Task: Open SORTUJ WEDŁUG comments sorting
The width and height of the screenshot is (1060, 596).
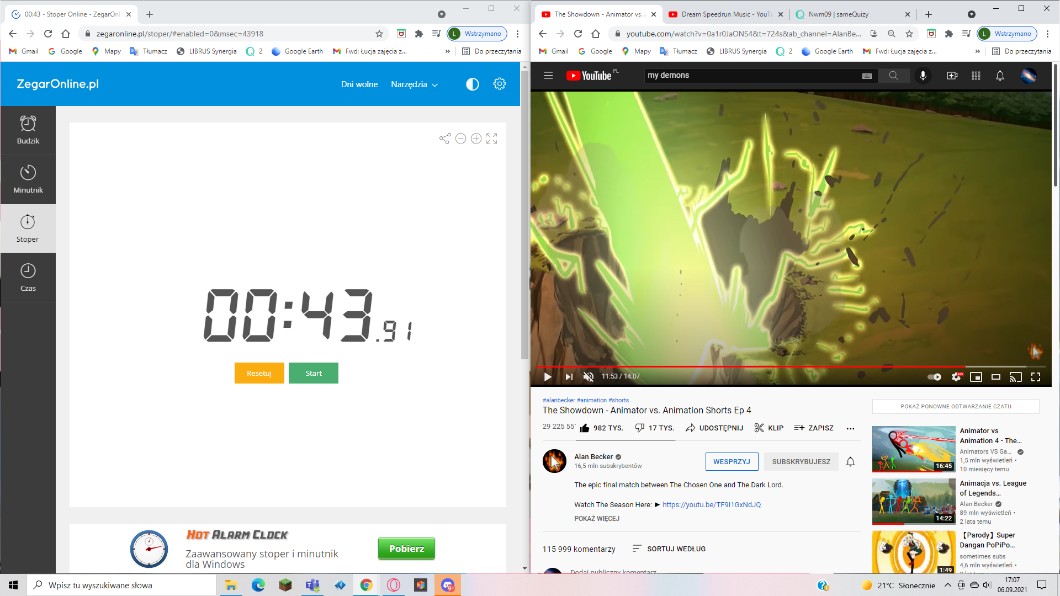Action: 669,549
